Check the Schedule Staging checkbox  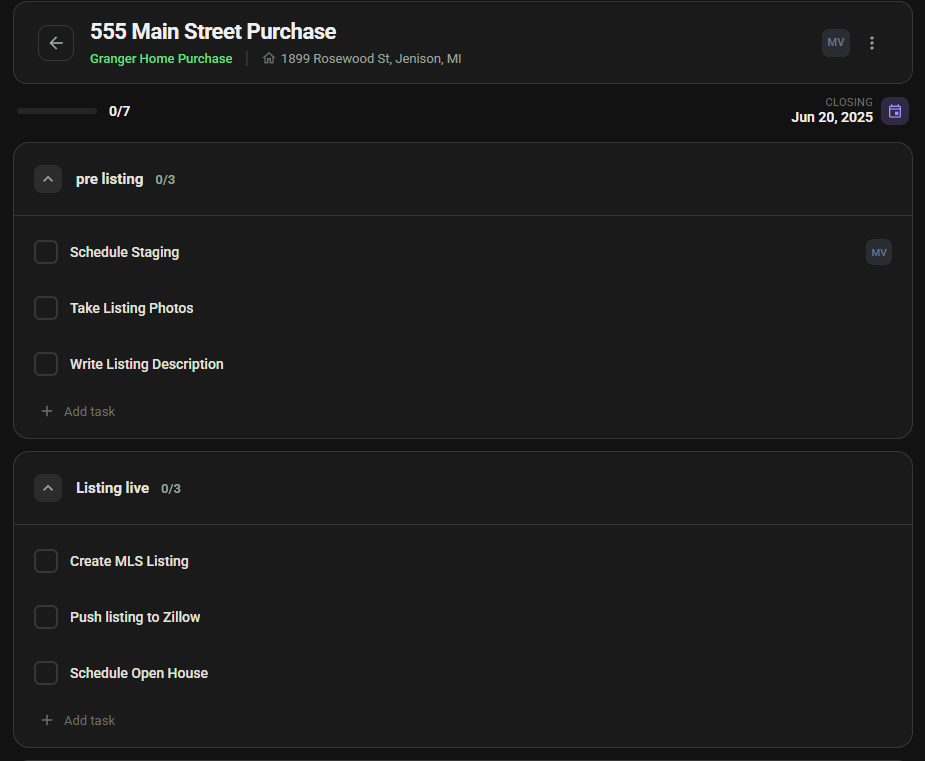[46, 252]
